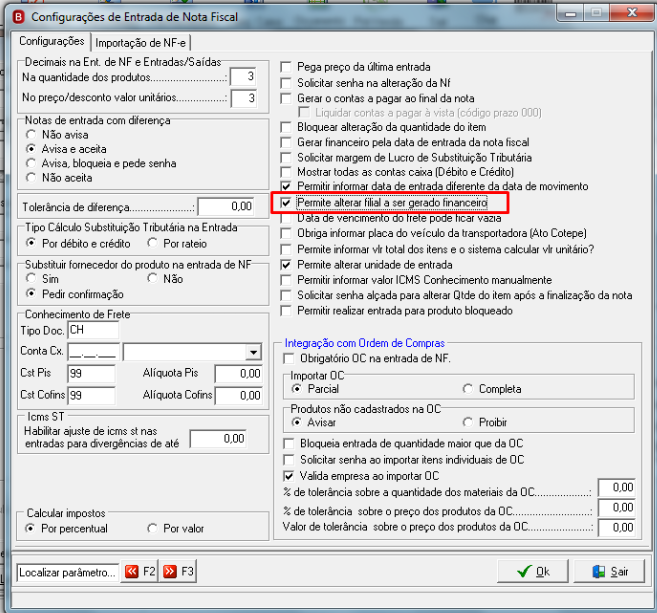Check Solicitar senha alçada para alterar Qtde

pyautogui.click(x=286, y=295)
